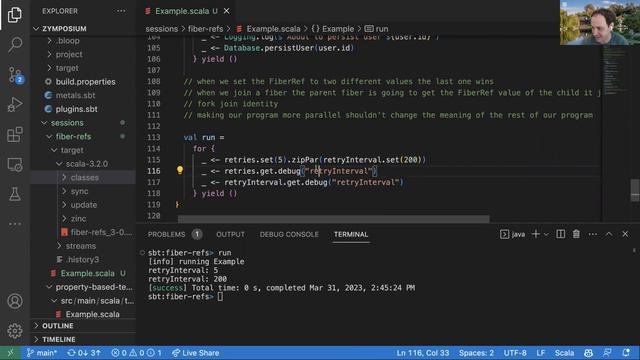Expand the classes folder
The width and height of the screenshot is (640, 360).
pos(83,178)
